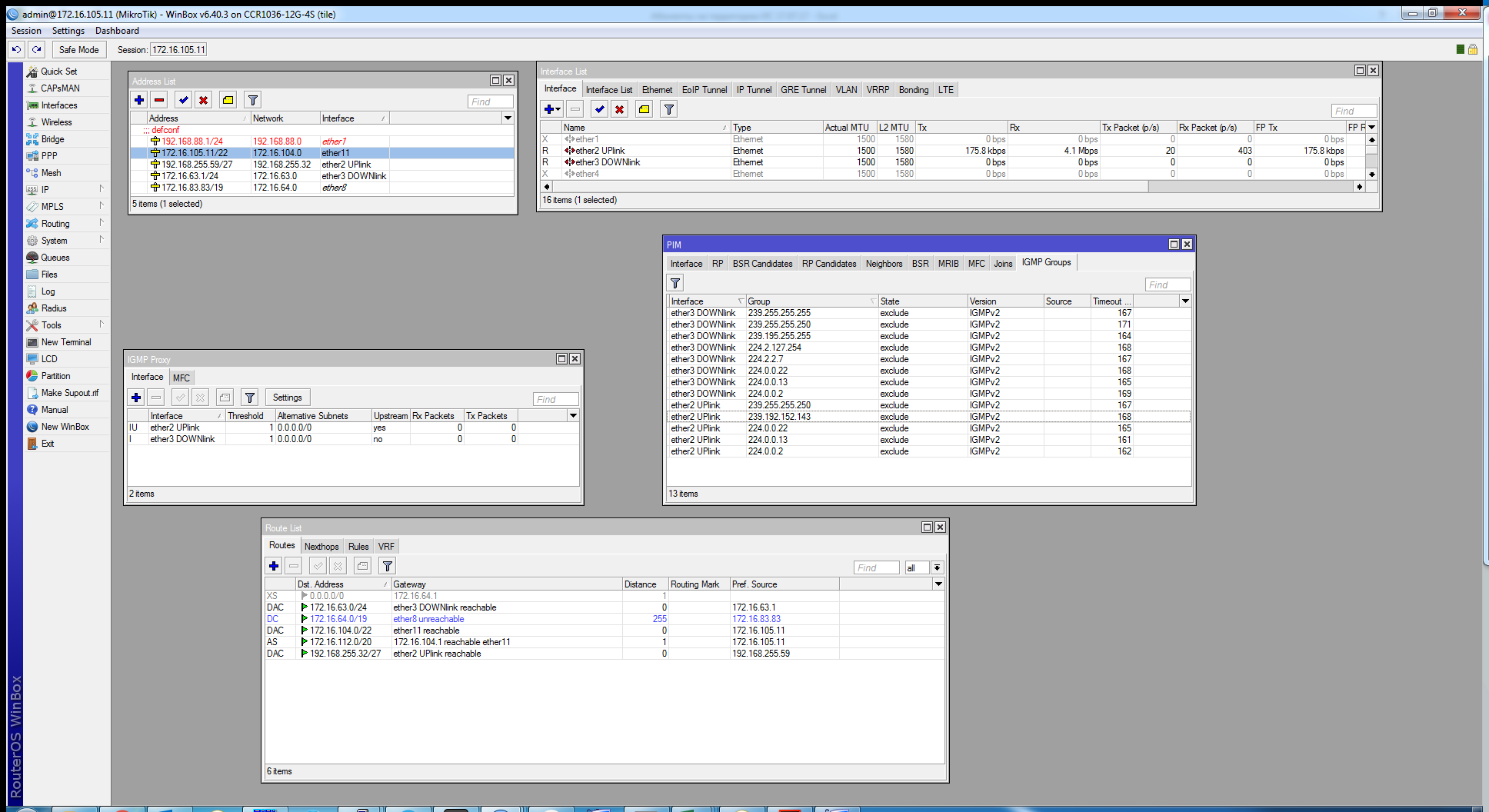This screenshot has width=1489, height=812.
Task: Switch to the Nexthops tab in Route List
Action: coord(321,547)
